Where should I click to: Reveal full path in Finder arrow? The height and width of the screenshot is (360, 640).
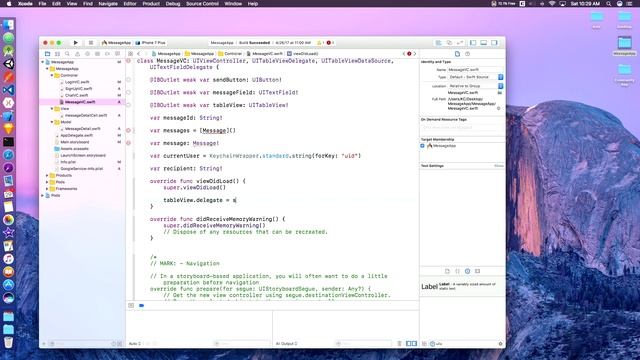pos(498,109)
